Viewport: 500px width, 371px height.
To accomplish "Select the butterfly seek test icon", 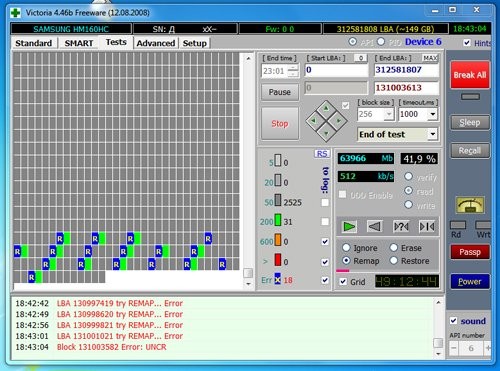I will click(427, 227).
